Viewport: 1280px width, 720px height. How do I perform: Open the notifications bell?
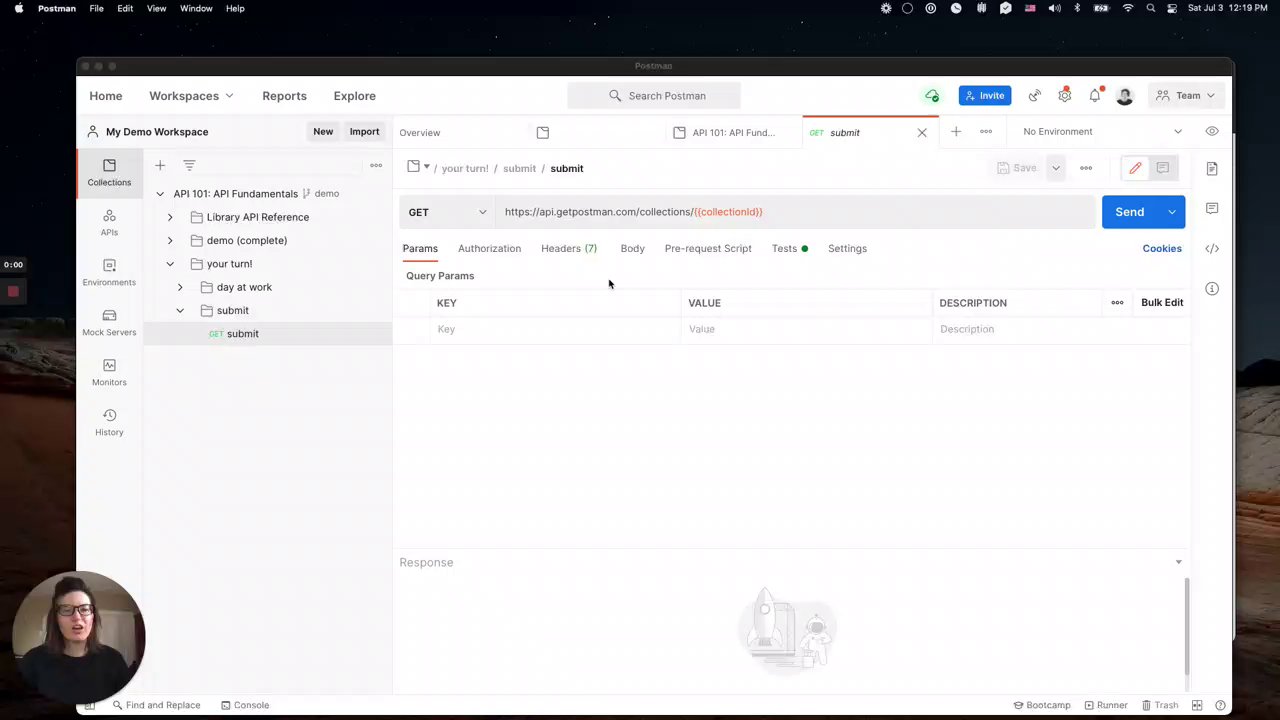pos(1095,96)
